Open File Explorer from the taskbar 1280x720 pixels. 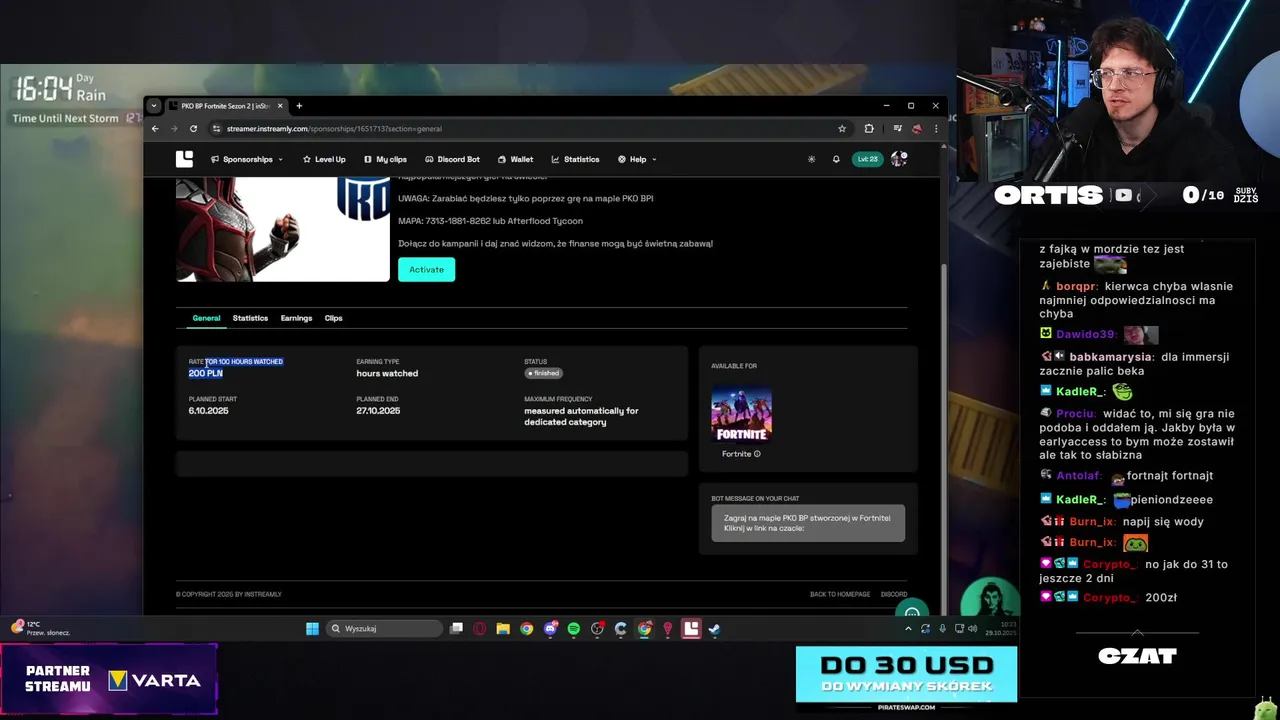point(503,628)
